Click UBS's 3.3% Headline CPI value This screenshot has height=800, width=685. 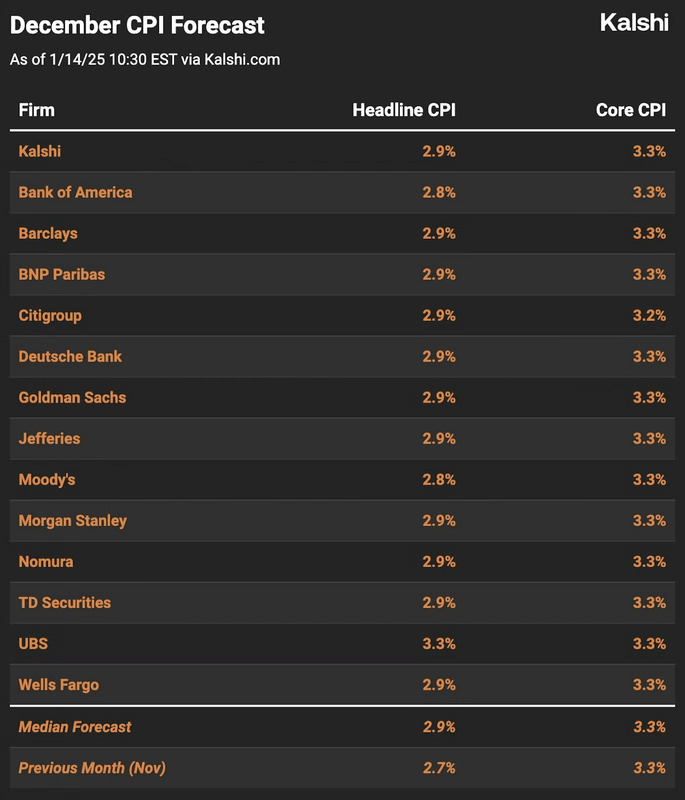[439, 644]
